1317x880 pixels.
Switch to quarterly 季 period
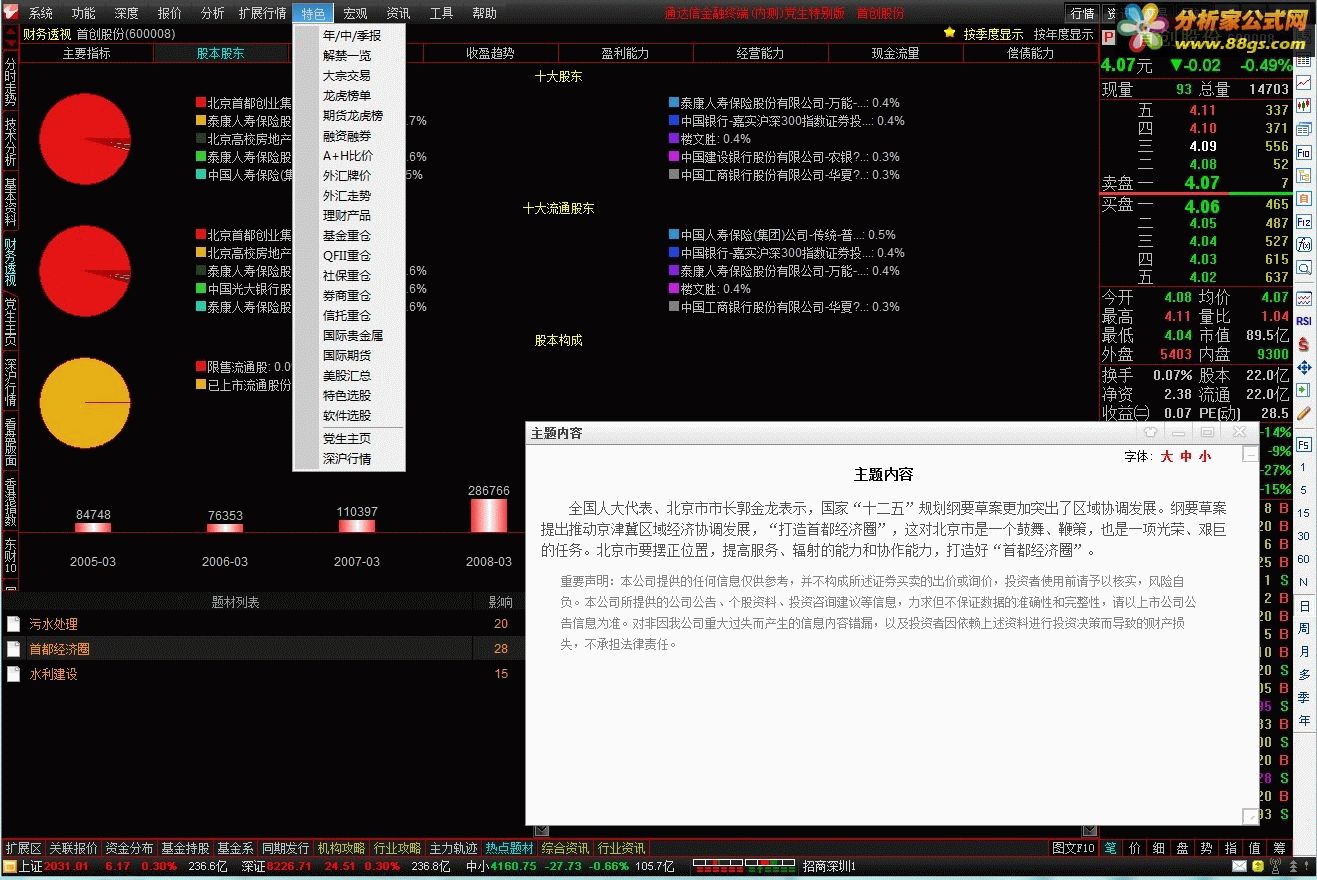(1304, 697)
